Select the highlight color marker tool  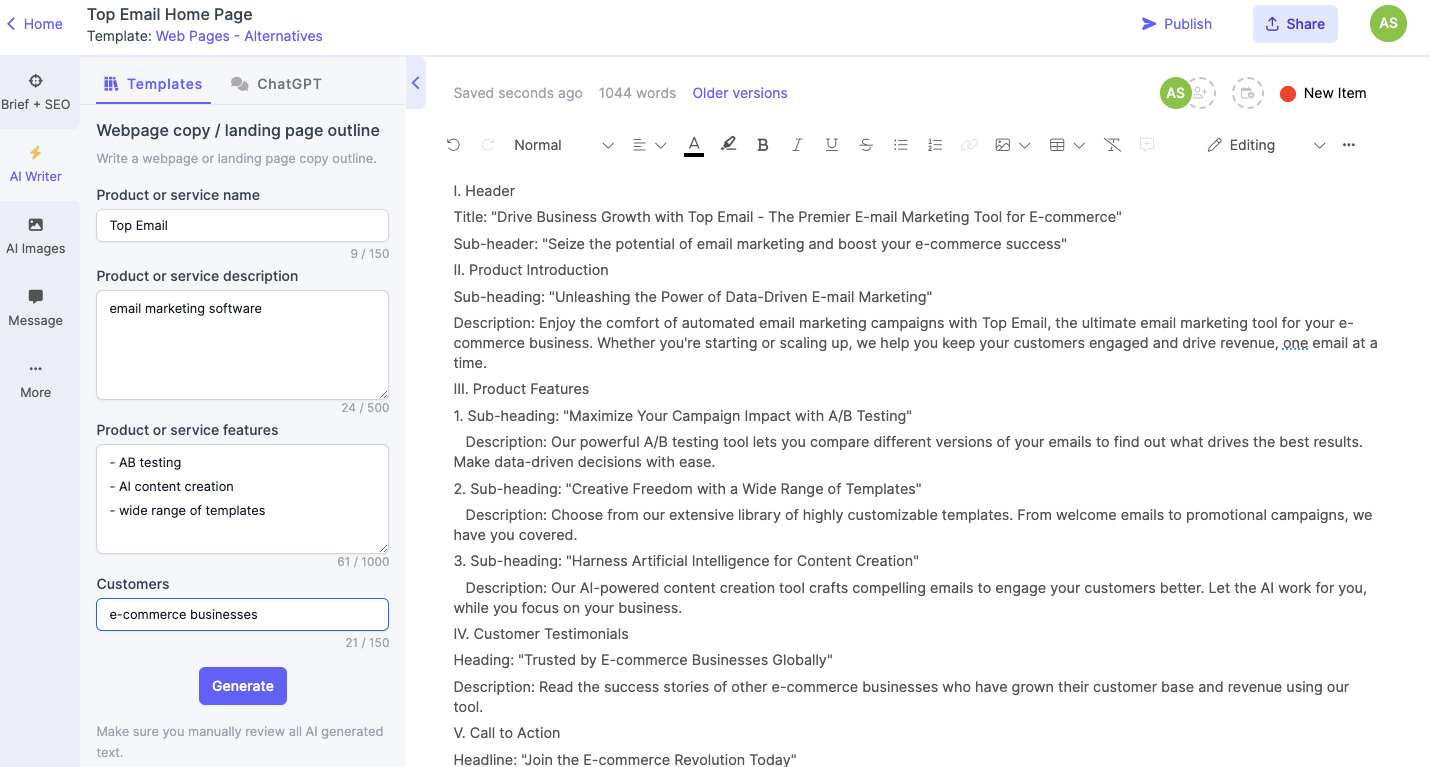click(x=728, y=145)
